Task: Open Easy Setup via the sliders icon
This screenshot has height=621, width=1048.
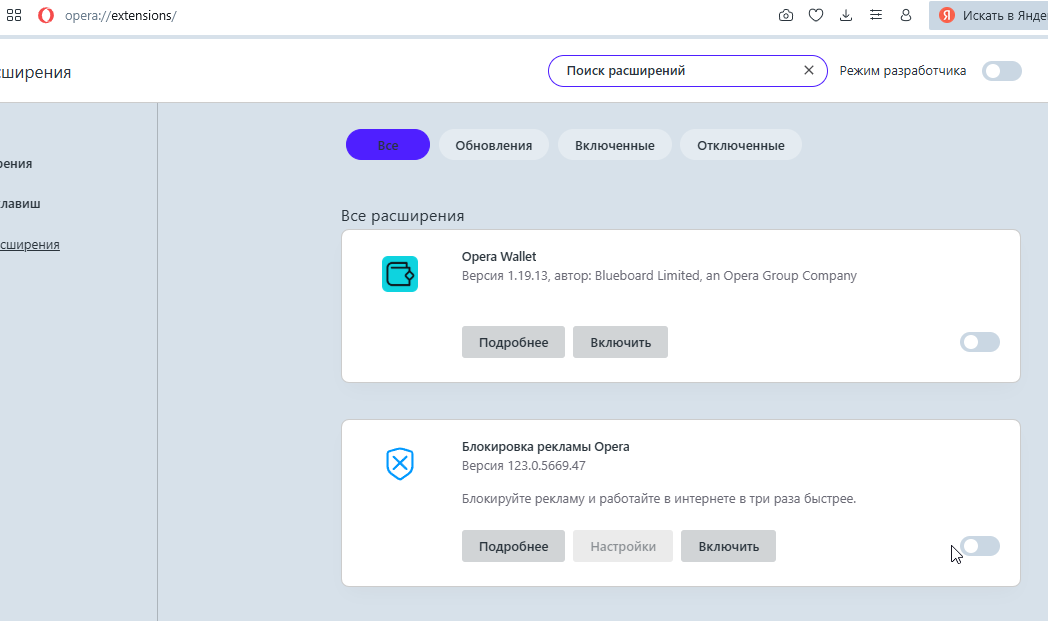Action: click(x=876, y=15)
